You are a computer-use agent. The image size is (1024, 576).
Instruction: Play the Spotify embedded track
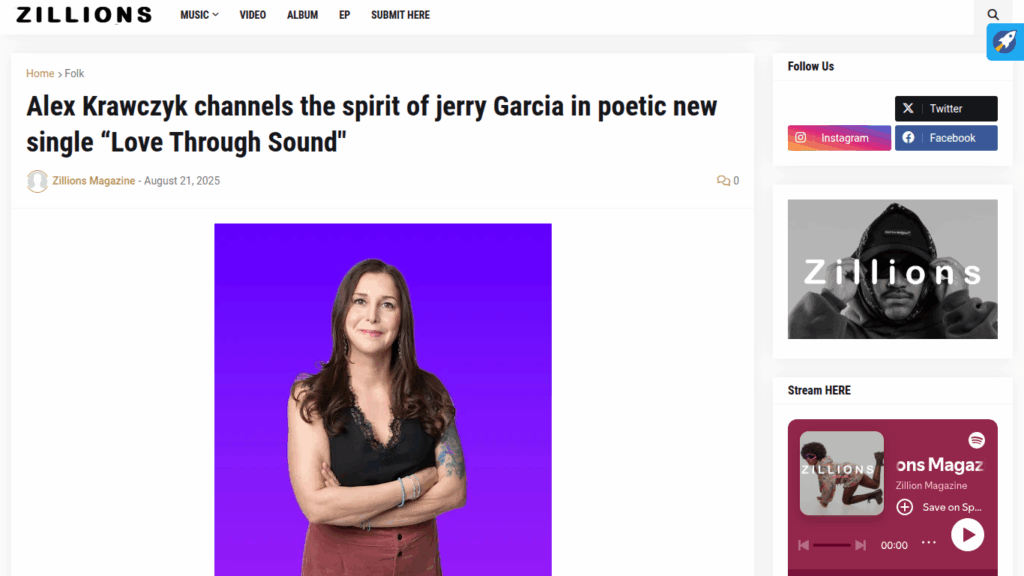coord(967,535)
